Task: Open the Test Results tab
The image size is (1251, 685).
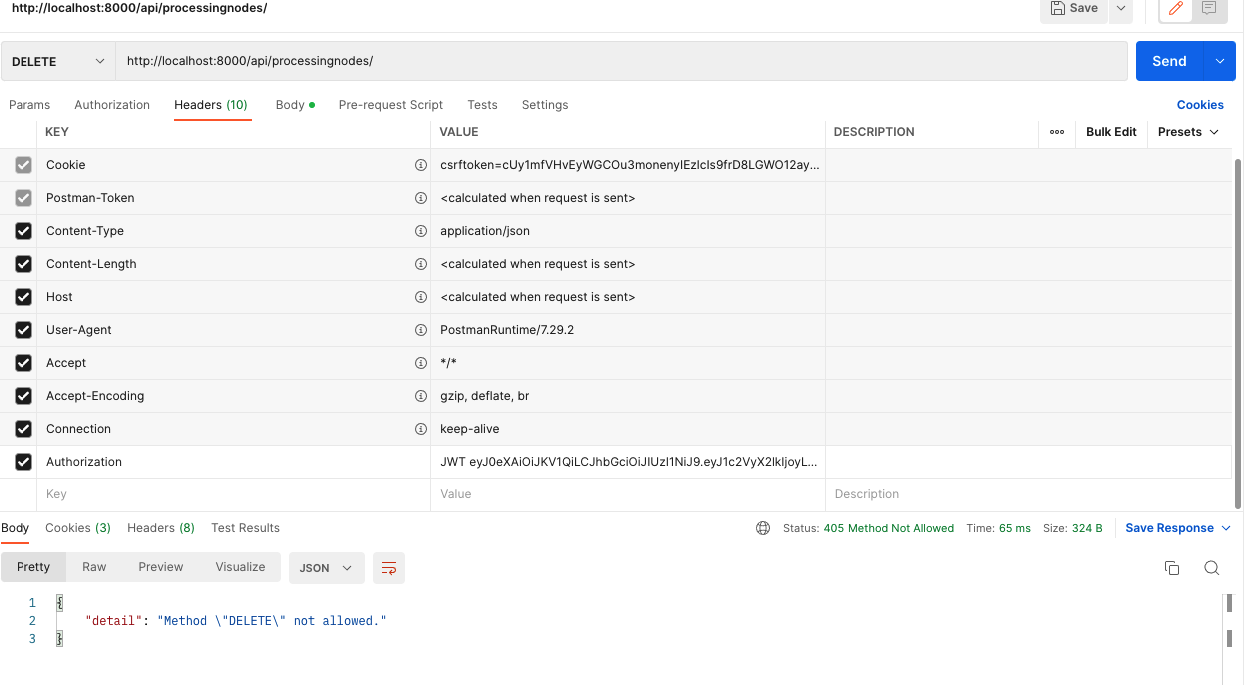Action: (x=245, y=527)
